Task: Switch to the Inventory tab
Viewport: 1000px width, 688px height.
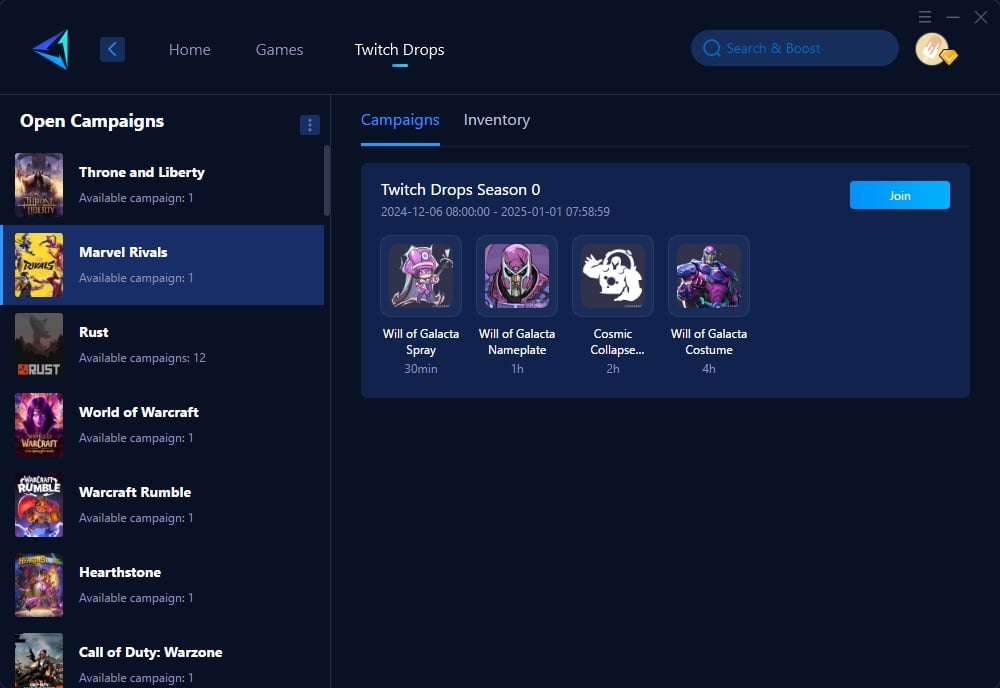Action: 497,120
